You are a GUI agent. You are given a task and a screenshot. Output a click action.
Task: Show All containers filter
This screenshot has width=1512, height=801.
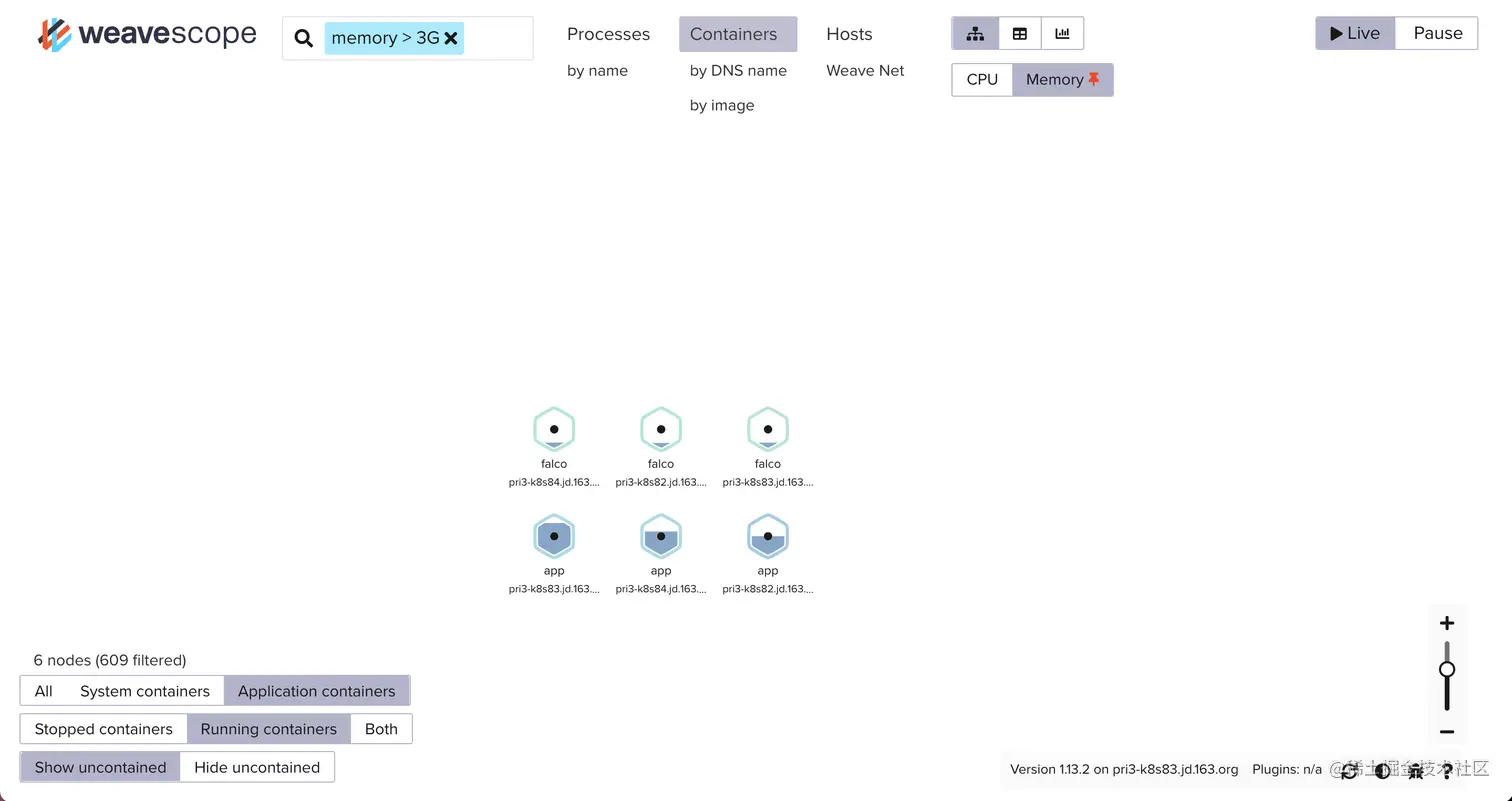click(x=43, y=691)
